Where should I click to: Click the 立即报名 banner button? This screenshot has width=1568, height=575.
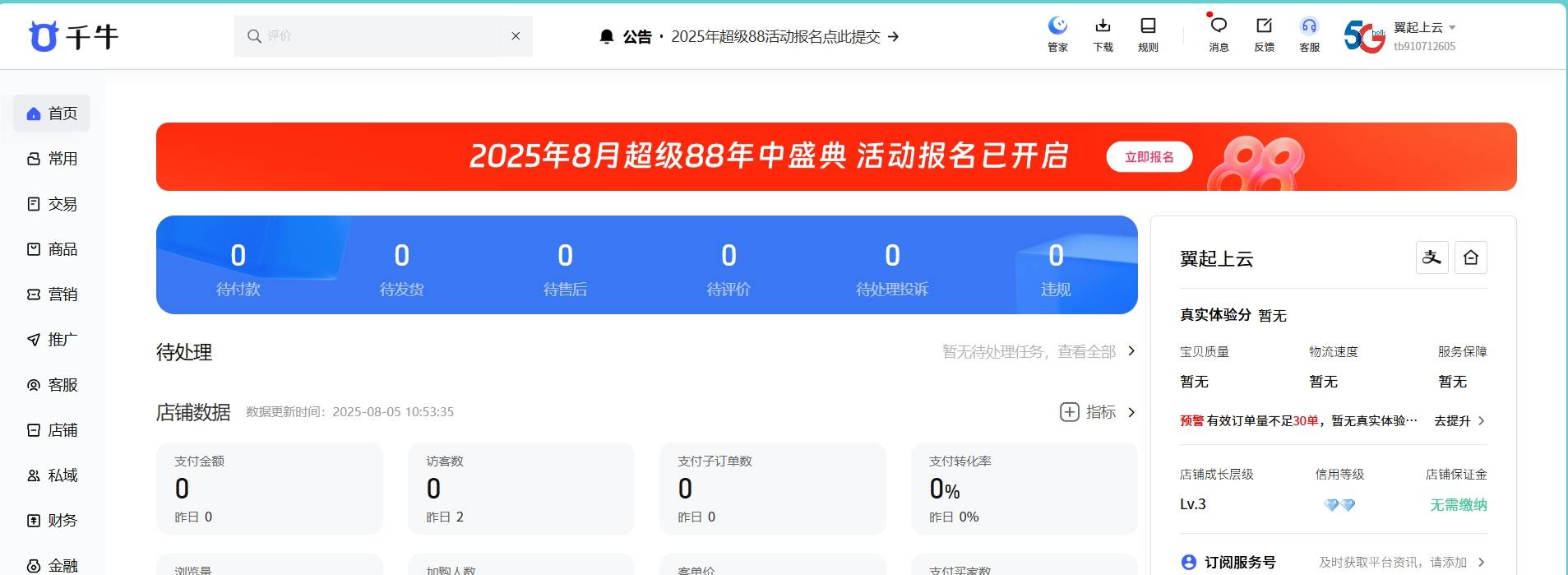tap(1149, 157)
